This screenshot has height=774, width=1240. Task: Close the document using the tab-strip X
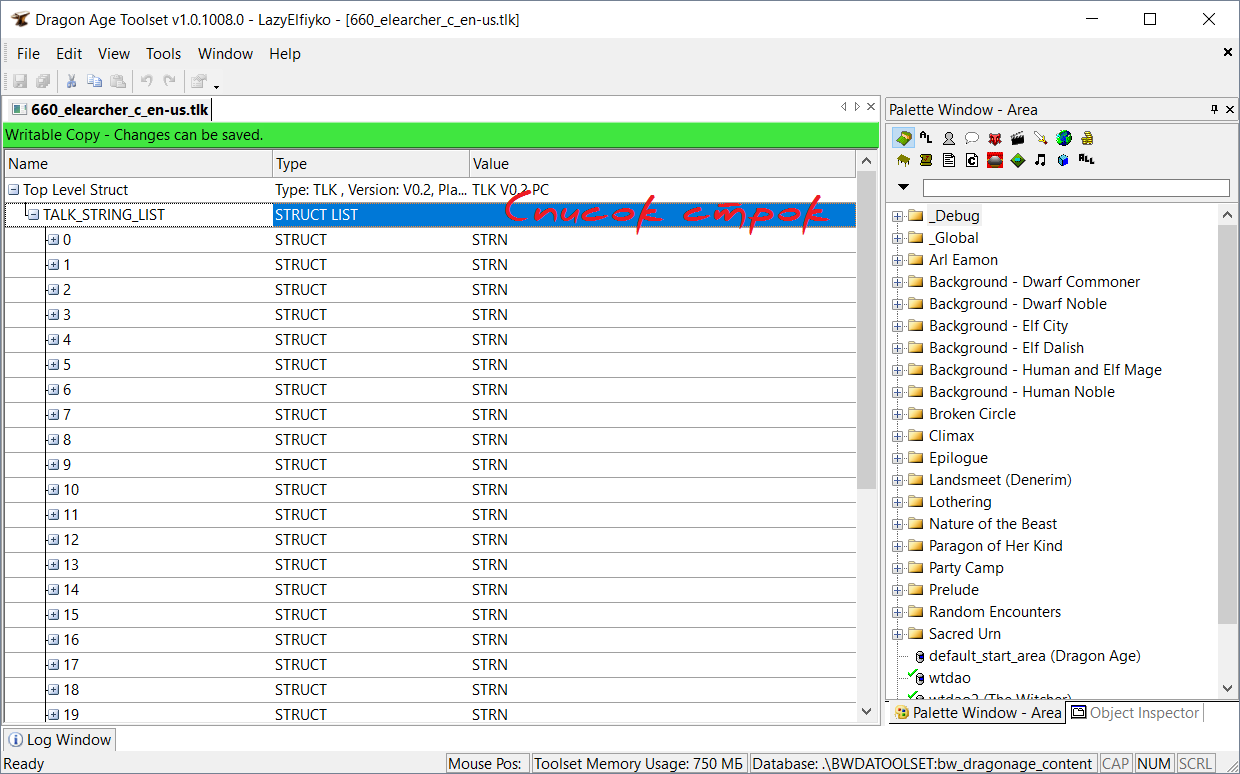pos(871,107)
